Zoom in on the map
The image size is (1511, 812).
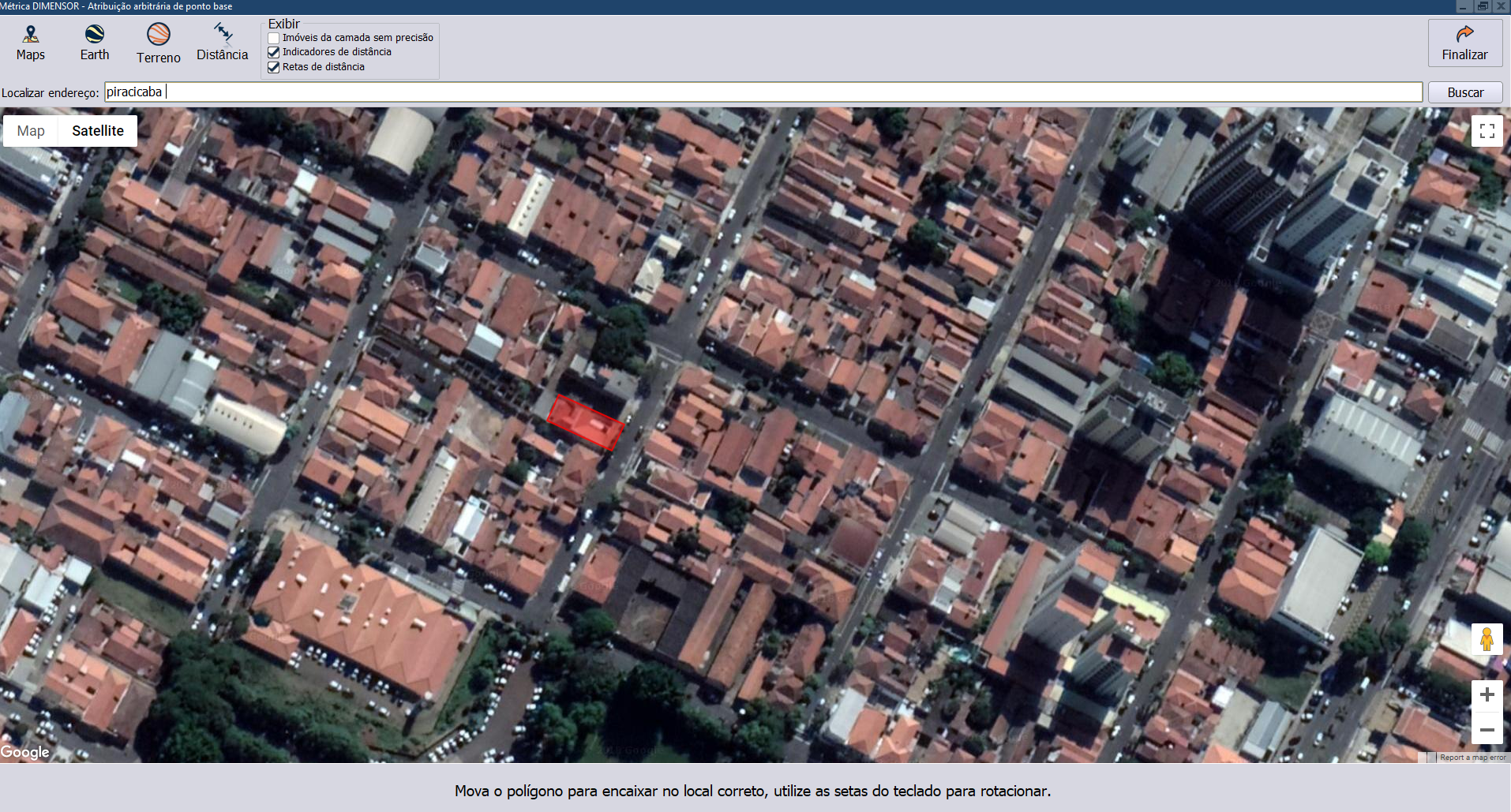tap(1487, 694)
